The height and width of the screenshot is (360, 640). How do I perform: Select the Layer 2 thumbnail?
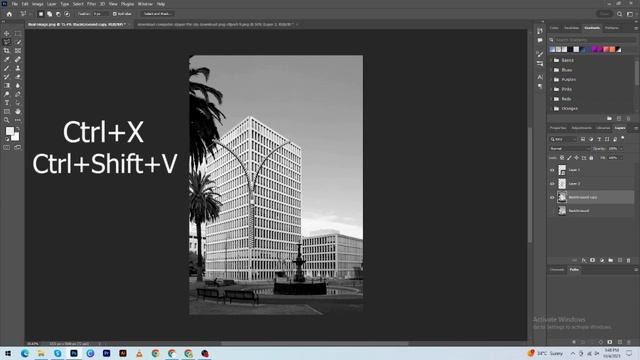(562, 184)
